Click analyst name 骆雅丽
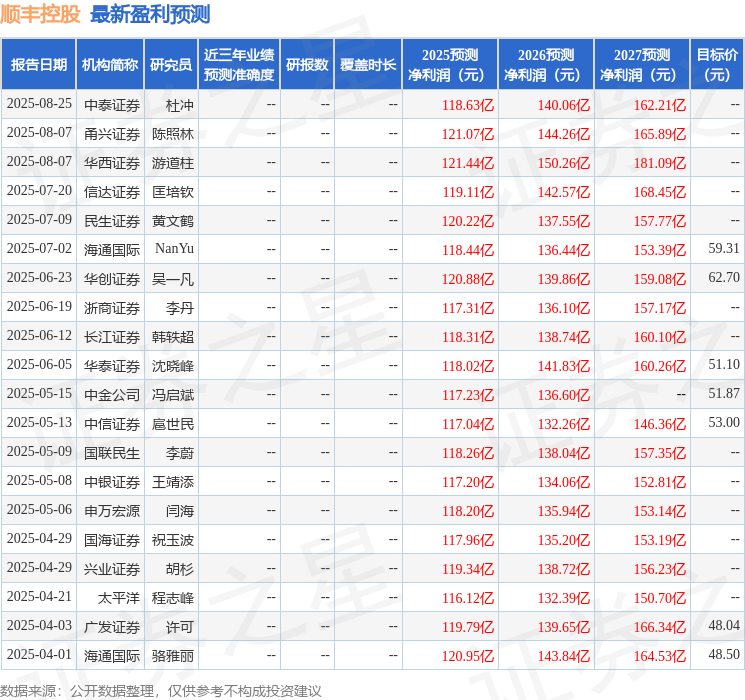The height and width of the screenshot is (700, 745). pos(173,655)
